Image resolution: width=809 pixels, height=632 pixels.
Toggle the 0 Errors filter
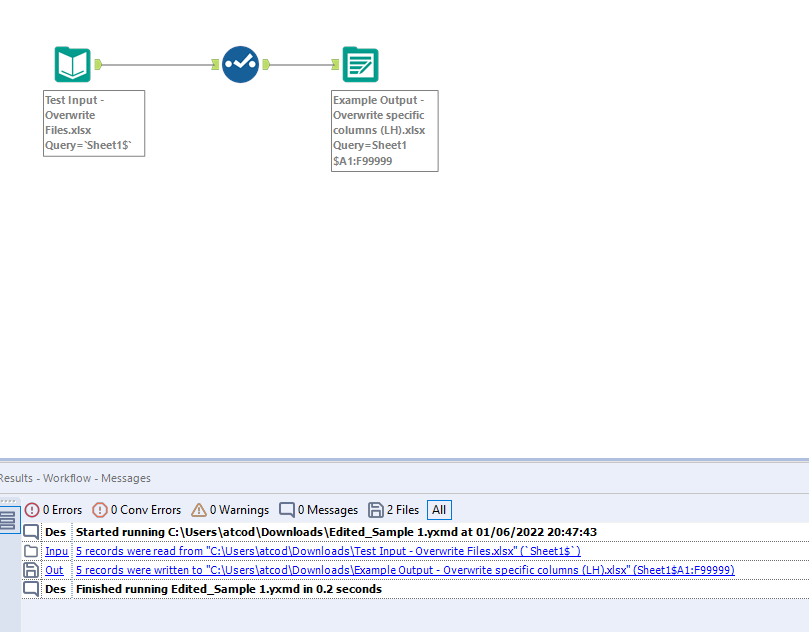(49, 510)
